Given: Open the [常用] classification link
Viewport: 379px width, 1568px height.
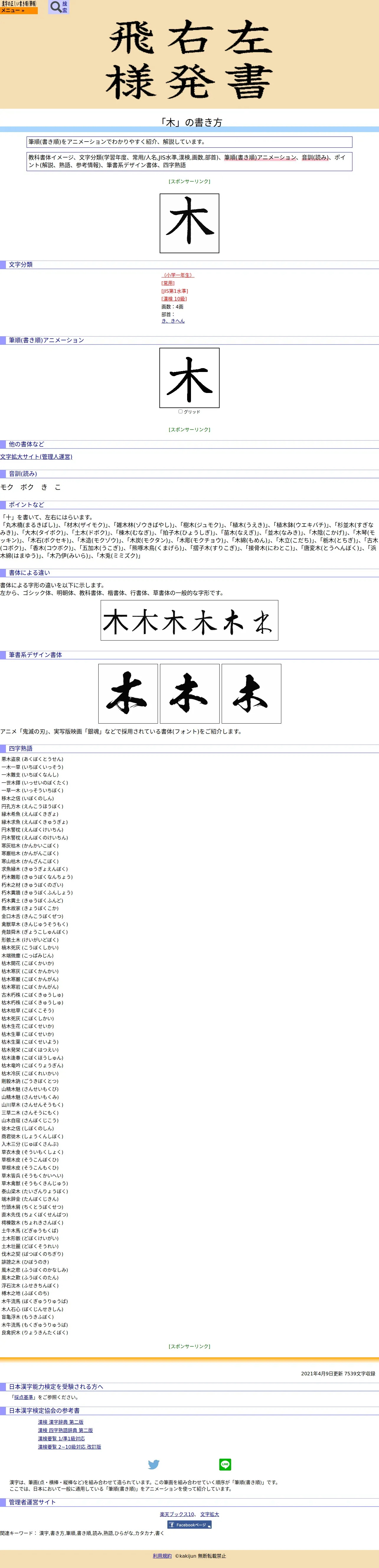Looking at the screenshot, I should pyautogui.click(x=168, y=283).
